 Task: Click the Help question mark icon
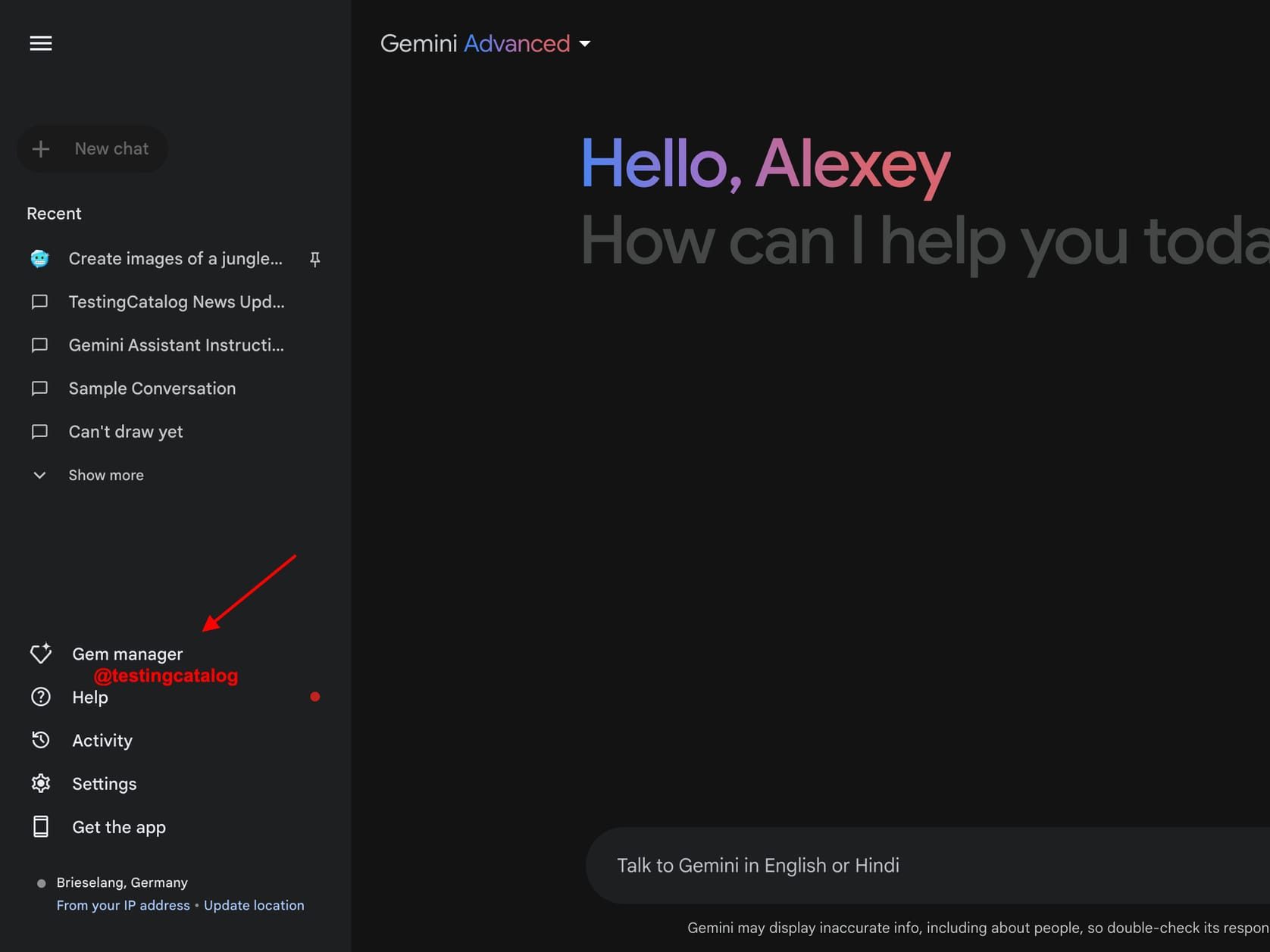41,697
